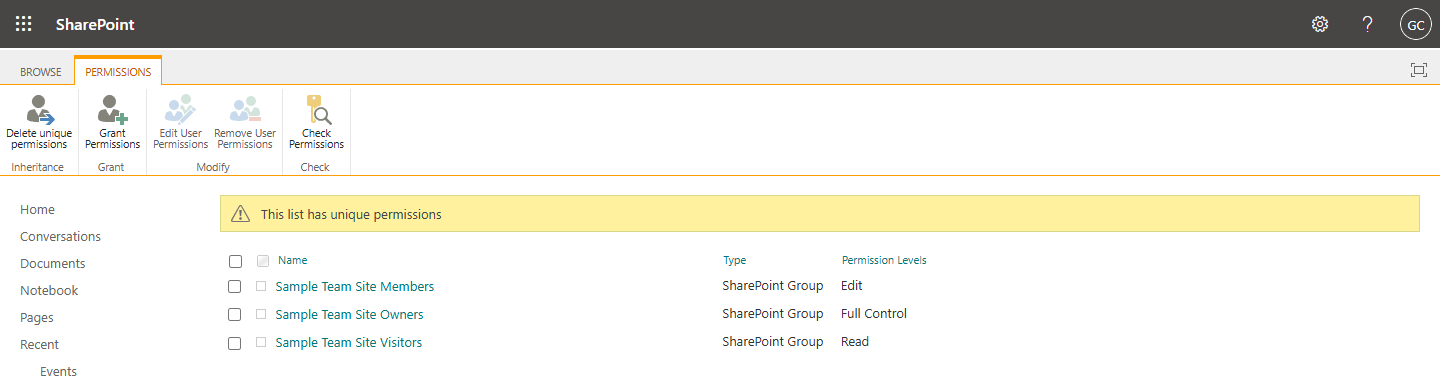
Task: Switch to the BROWSE tab
Action: (41, 72)
